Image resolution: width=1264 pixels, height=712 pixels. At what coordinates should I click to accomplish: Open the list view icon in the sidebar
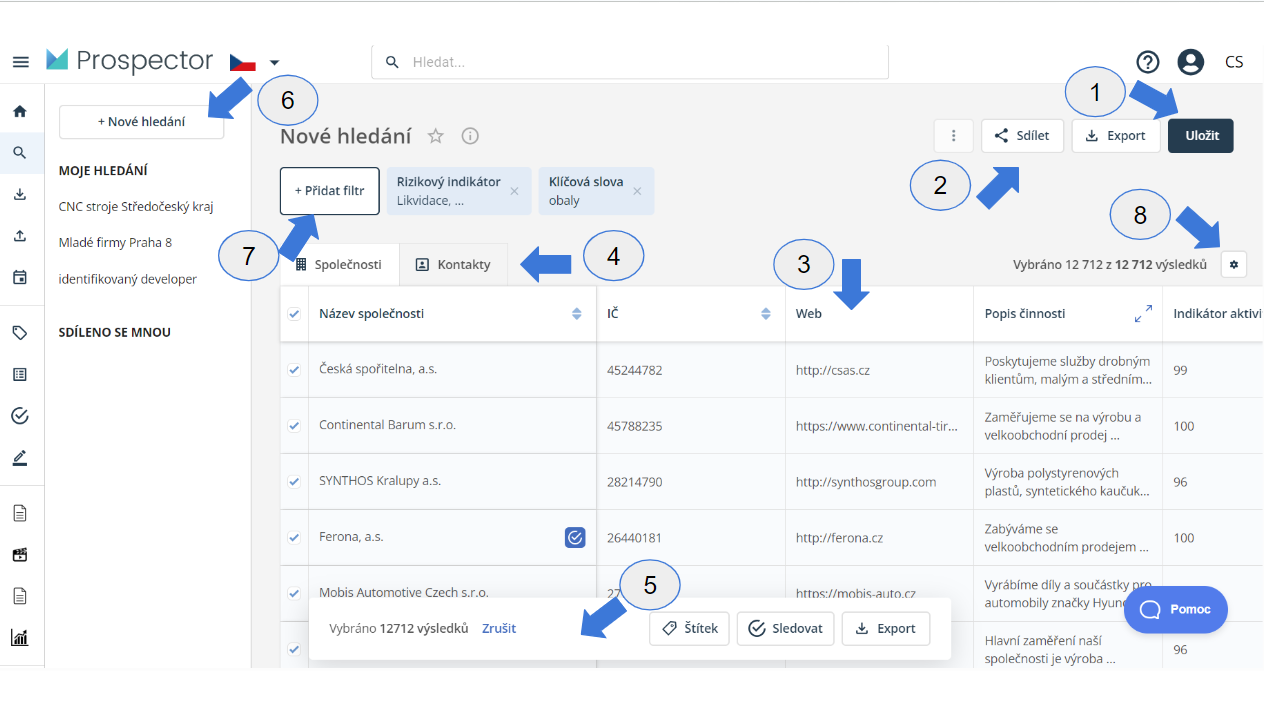point(20,374)
